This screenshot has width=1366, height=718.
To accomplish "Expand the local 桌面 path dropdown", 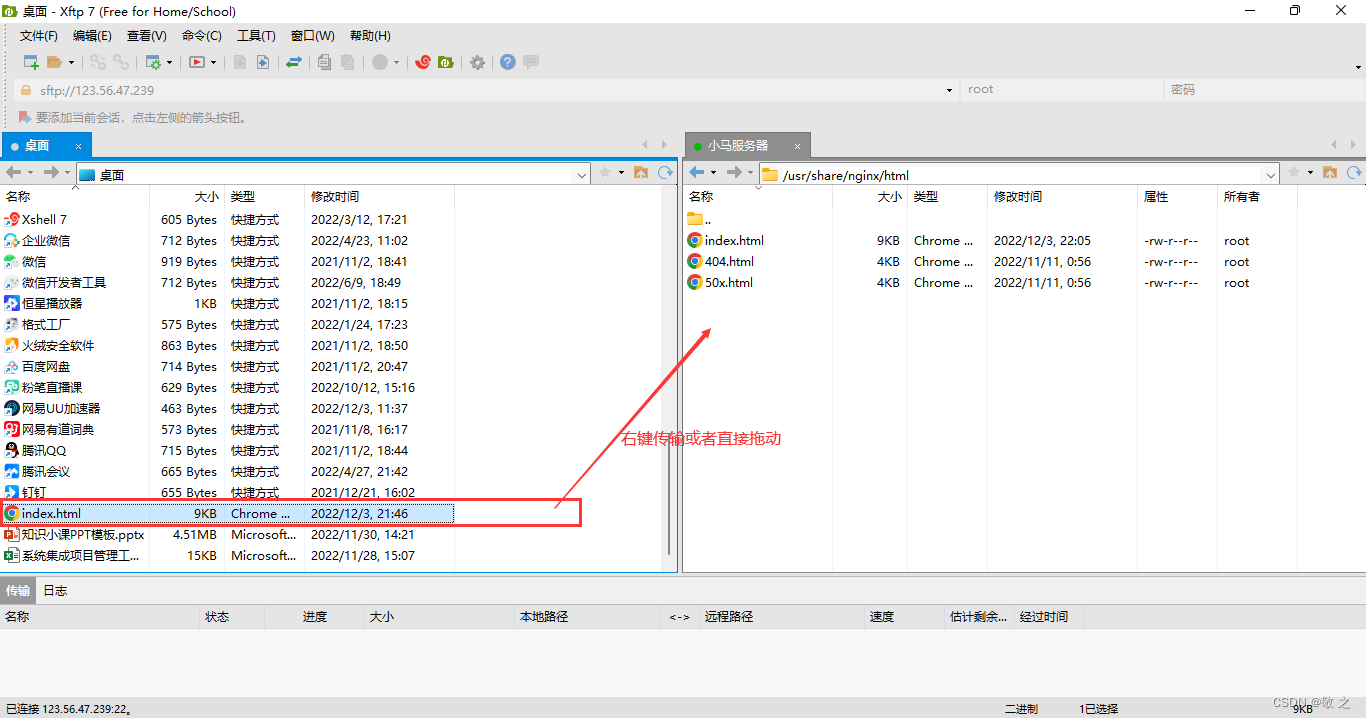I will click(x=582, y=174).
